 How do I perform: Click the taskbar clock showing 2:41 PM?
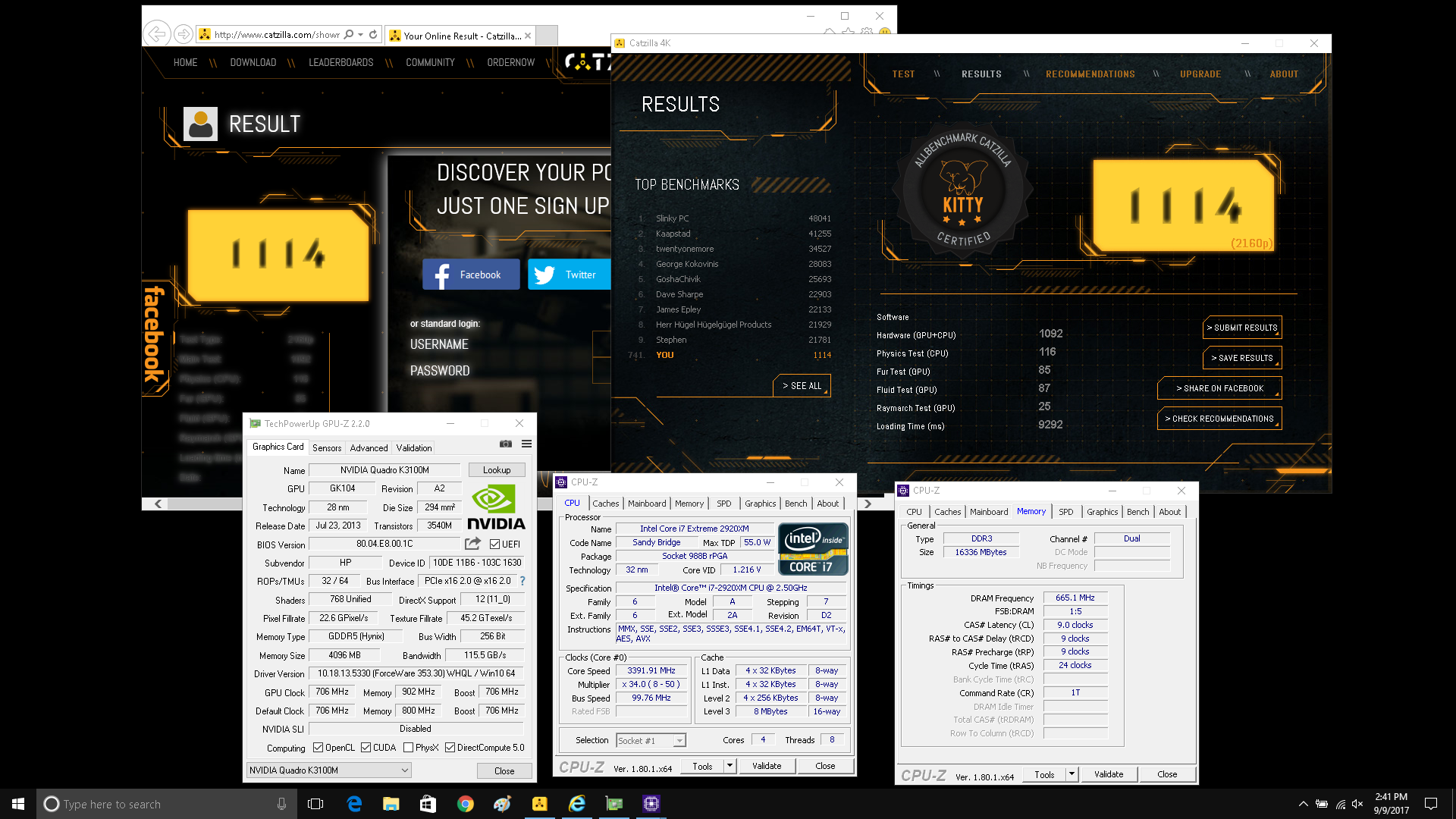pos(1391,804)
